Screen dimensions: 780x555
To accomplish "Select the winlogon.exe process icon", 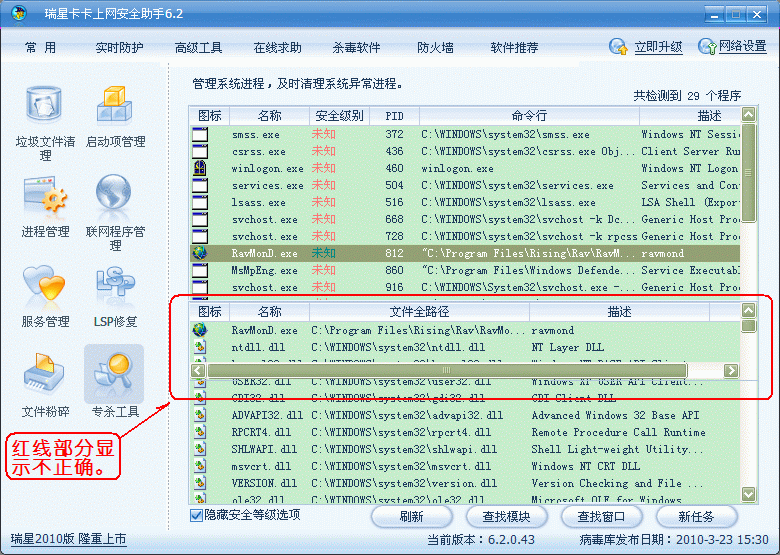I will [200, 168].
